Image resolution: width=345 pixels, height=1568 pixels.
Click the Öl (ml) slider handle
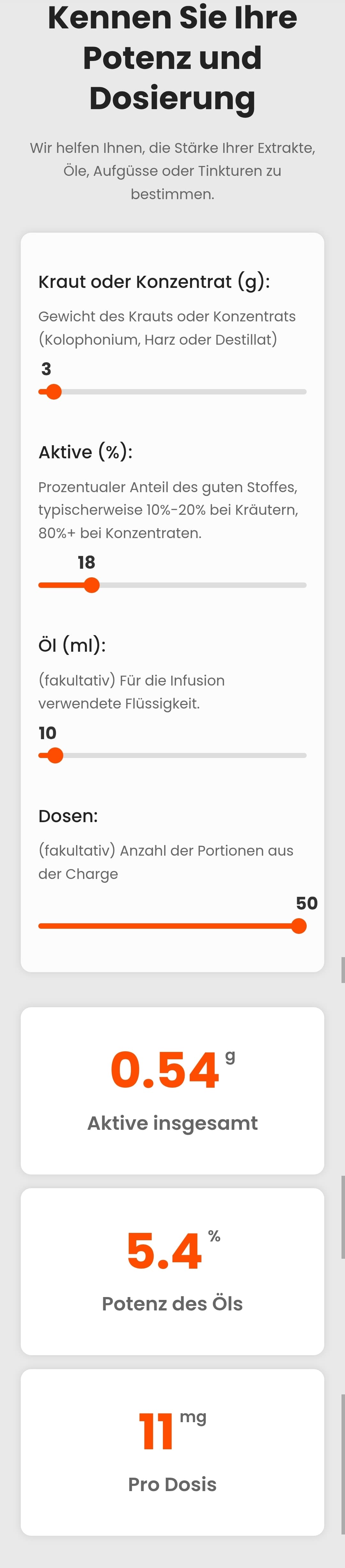(56, 756)
